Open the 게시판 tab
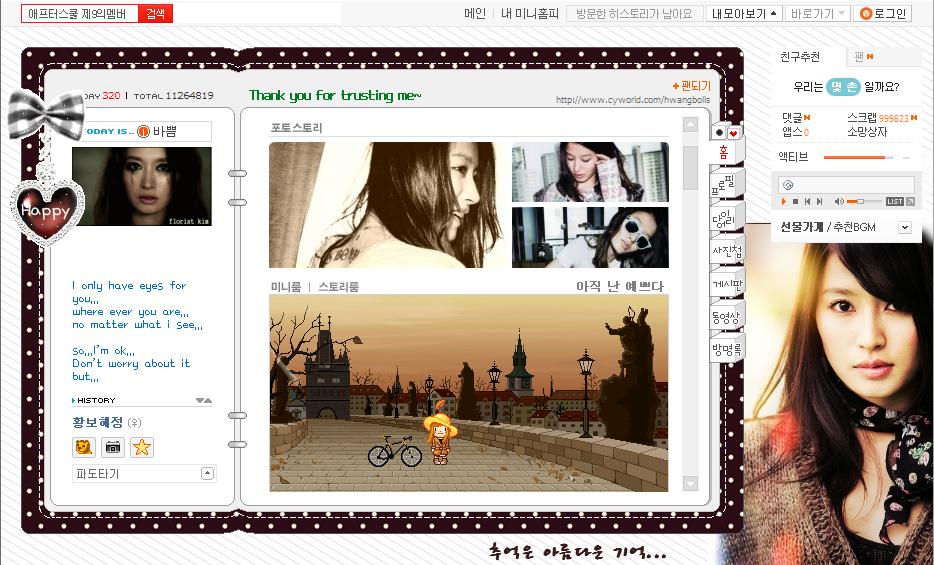 pyautogui.click(x=727, y=284)
